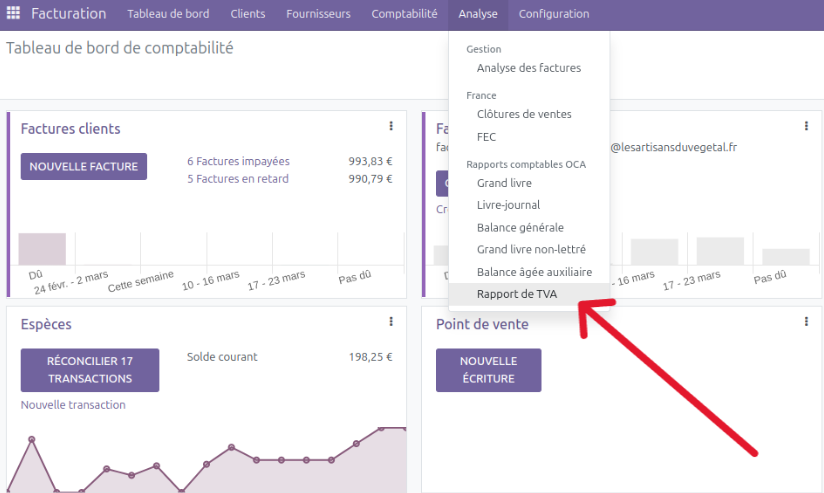
Task: Open Grand livre non-lettré report
Action: tap(529, 250)
